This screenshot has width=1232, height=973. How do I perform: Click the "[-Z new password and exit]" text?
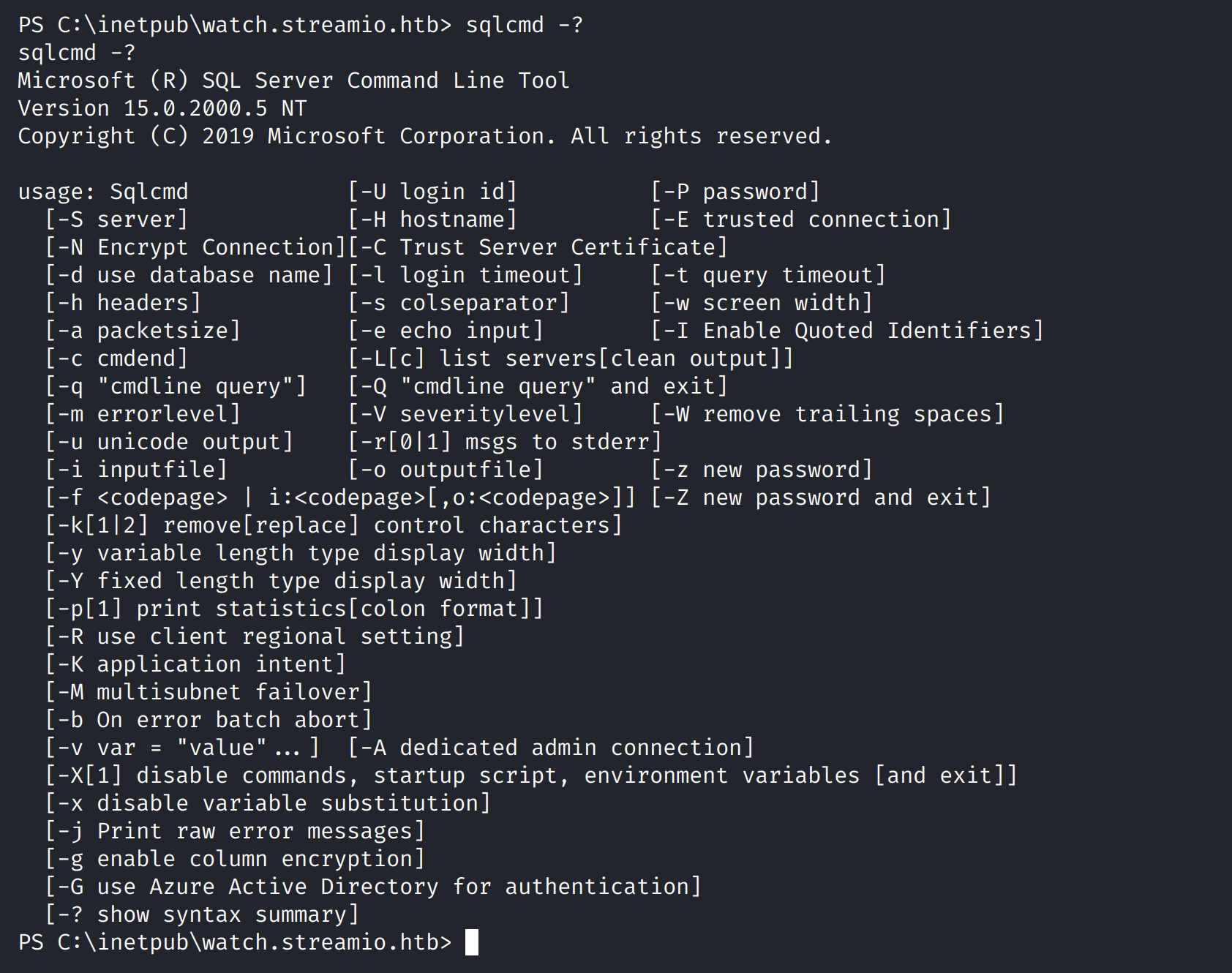pyautogui.click(x=821, y=497)
